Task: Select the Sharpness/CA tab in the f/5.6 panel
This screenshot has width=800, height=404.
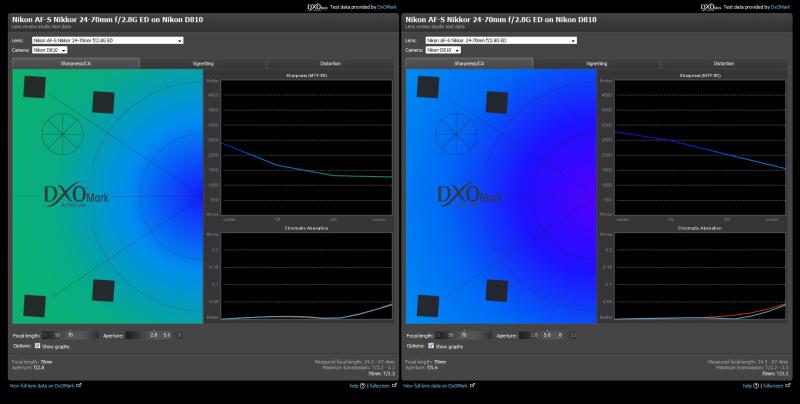Action: coord(469,63)
